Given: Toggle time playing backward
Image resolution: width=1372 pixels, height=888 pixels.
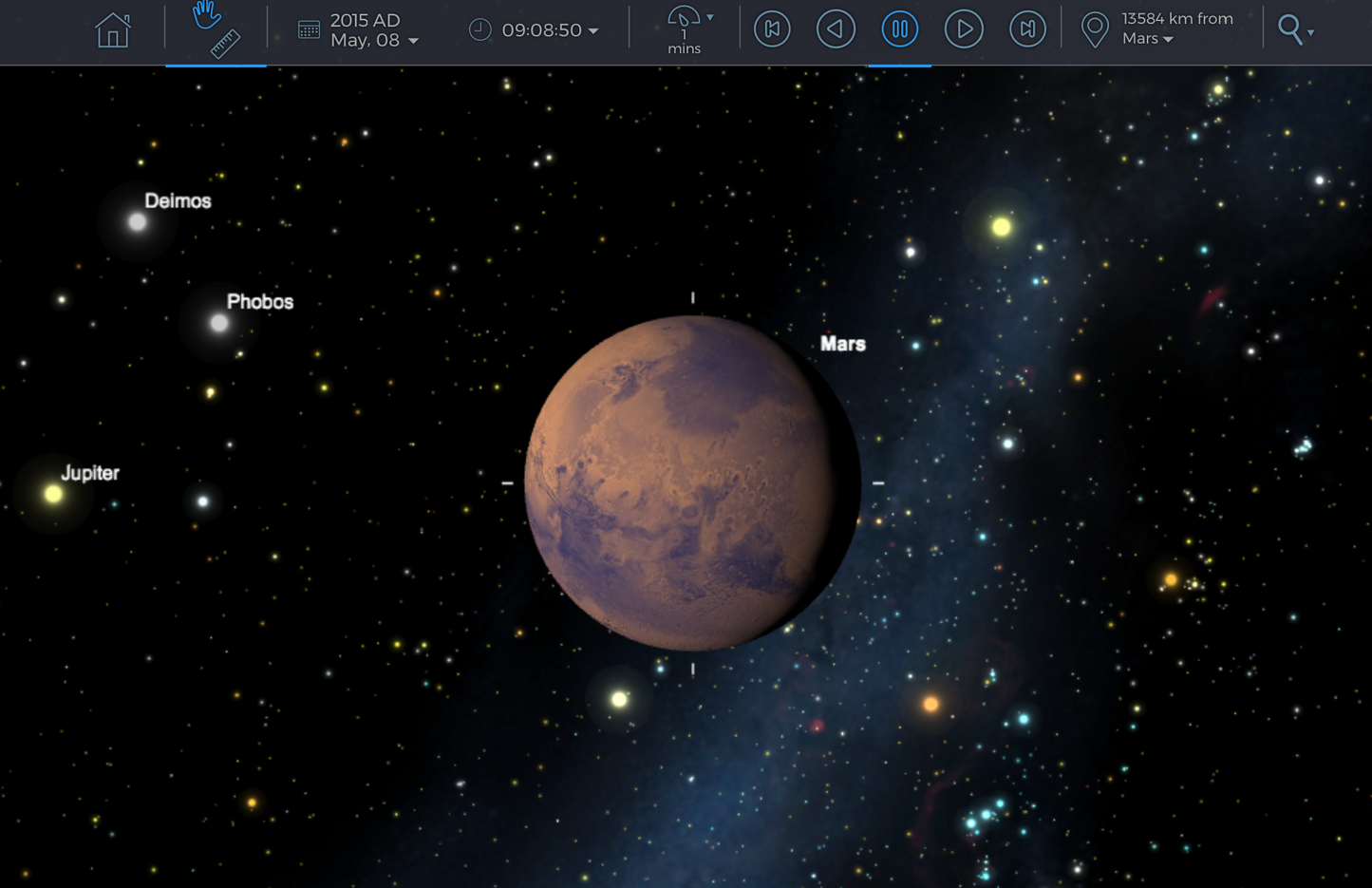Looking at the screenshot, I should click(x=836, y=29).
